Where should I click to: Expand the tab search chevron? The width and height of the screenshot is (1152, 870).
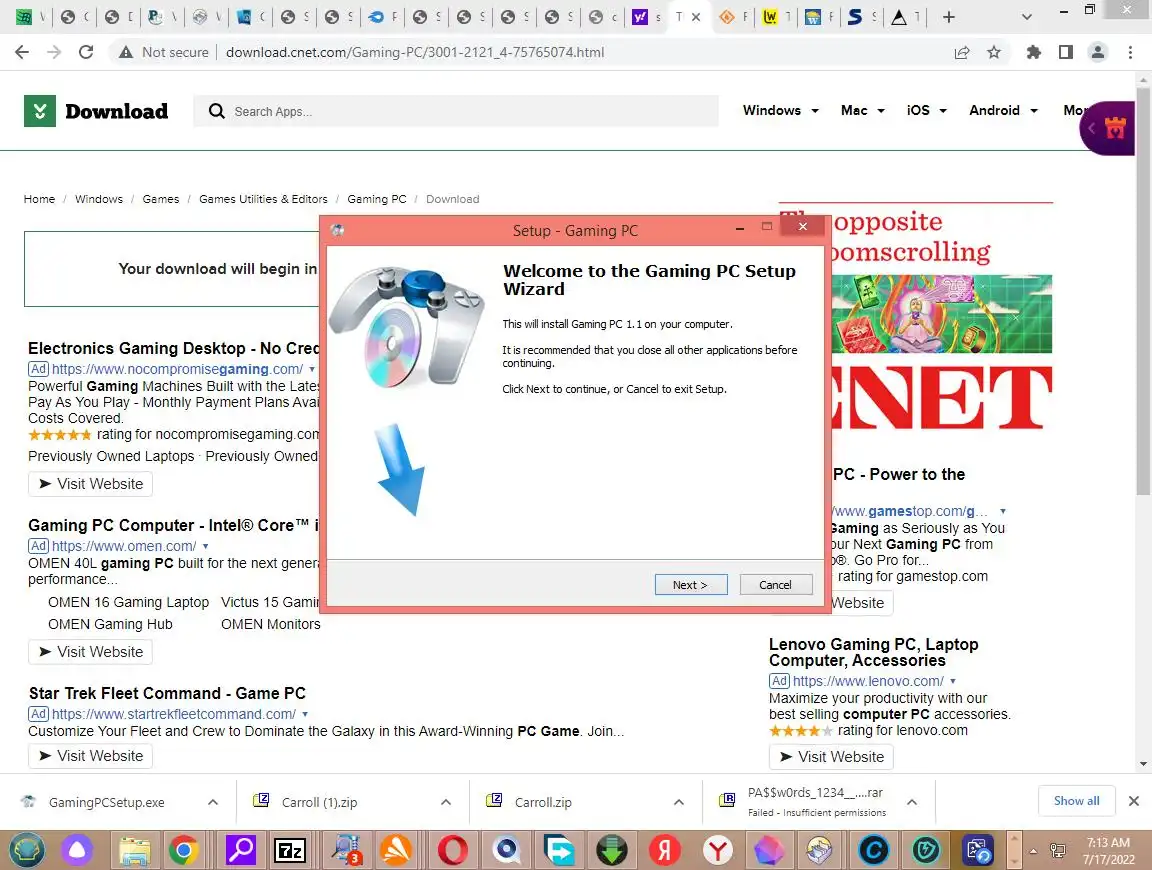pyautogui.click(x=1027, y=17)
